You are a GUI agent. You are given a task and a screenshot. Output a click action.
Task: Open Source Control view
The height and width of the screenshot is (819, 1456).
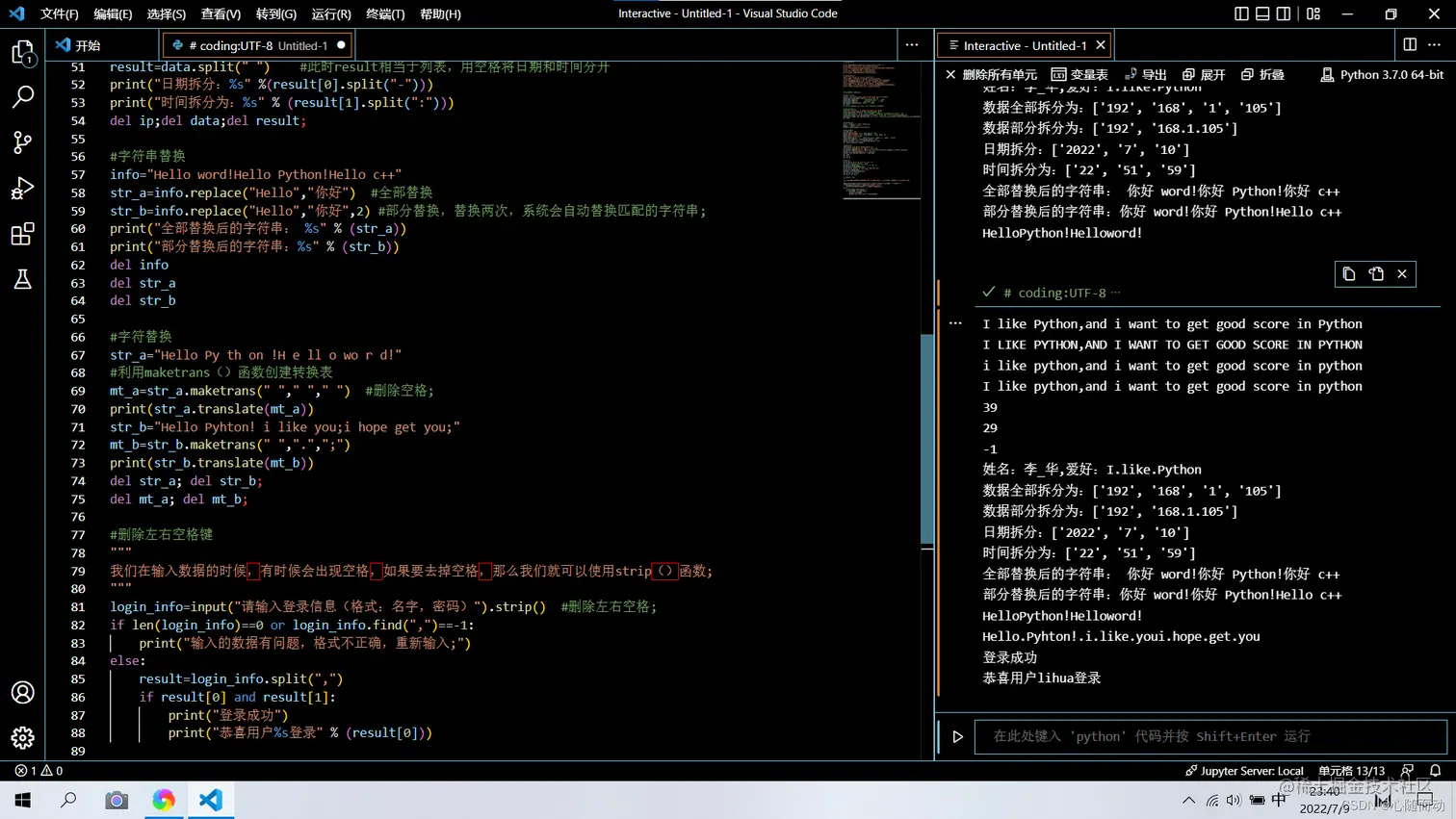tap(22, 142)
